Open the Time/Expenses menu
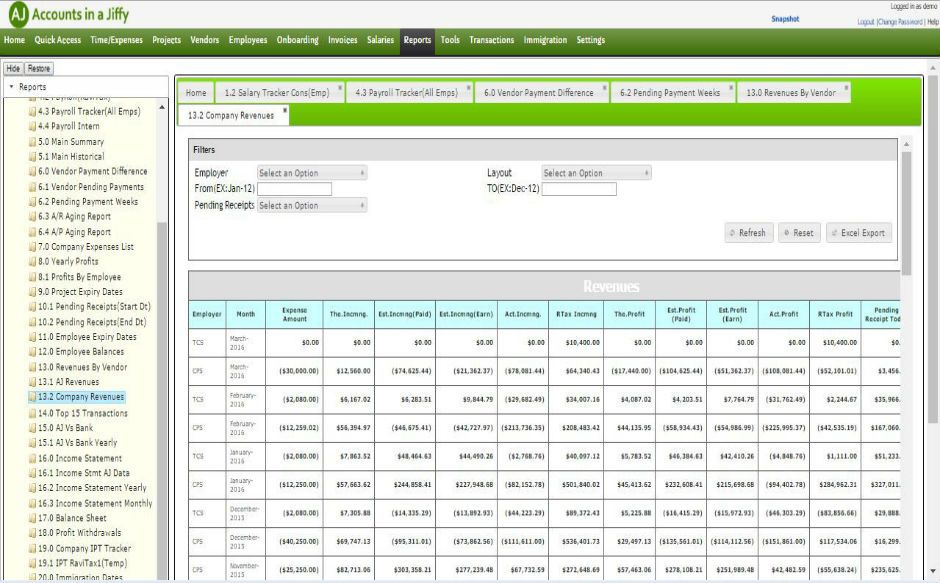The width and height of the screenshot is (940, 583). tap(116, 40)
